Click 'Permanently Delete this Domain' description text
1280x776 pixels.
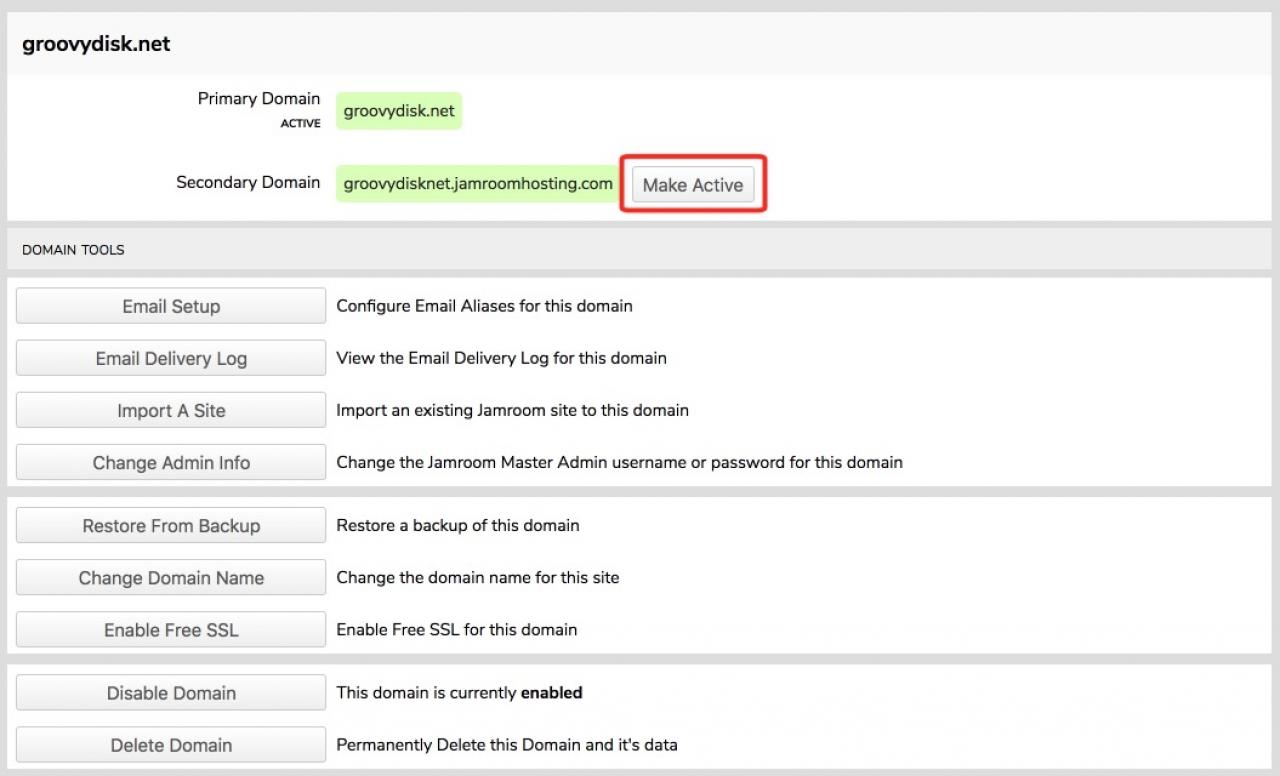[x=506, y=745]
